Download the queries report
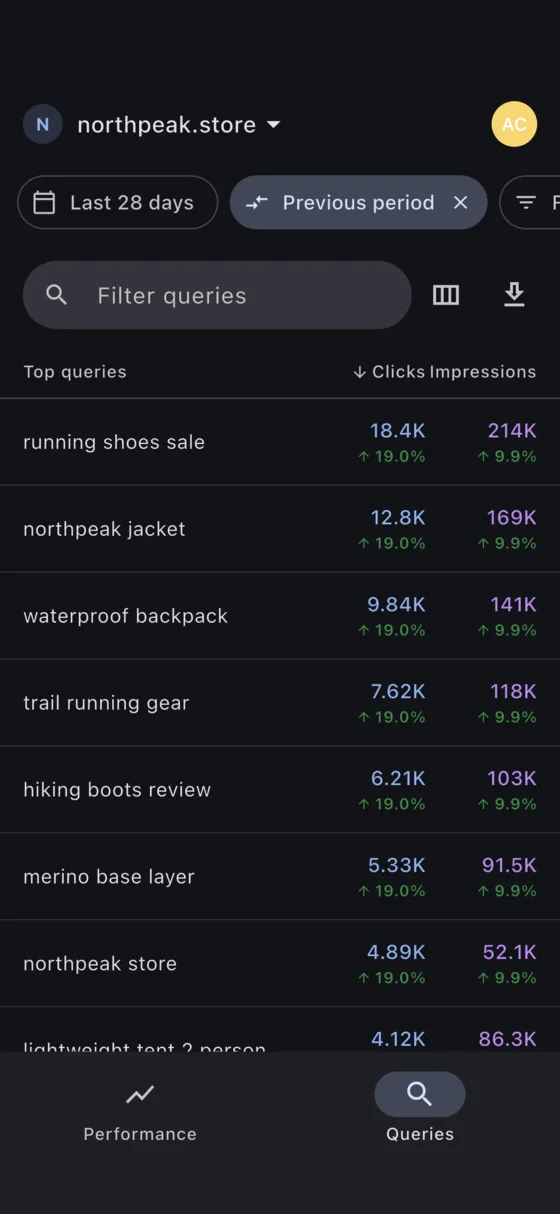The image size is (560, 1214). tap(514, 295)
